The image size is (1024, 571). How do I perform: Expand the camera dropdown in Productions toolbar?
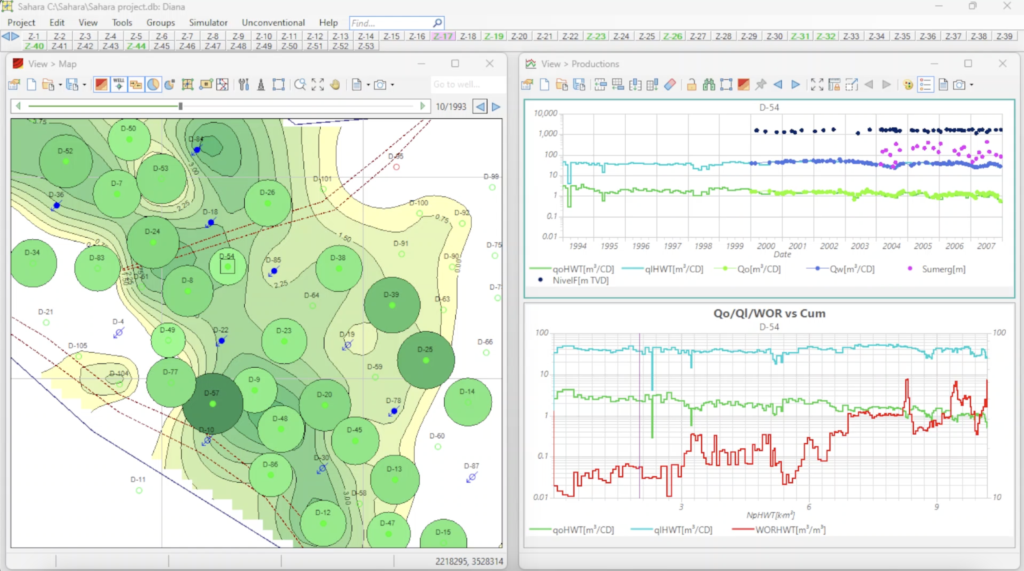tap(972, 85)
